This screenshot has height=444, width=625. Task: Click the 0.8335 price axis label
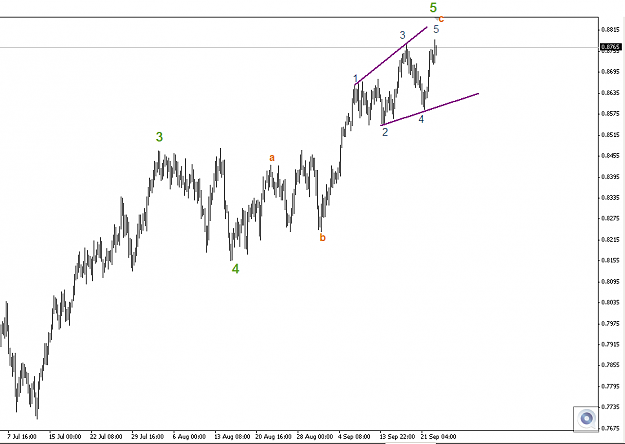tap(610, 198)
